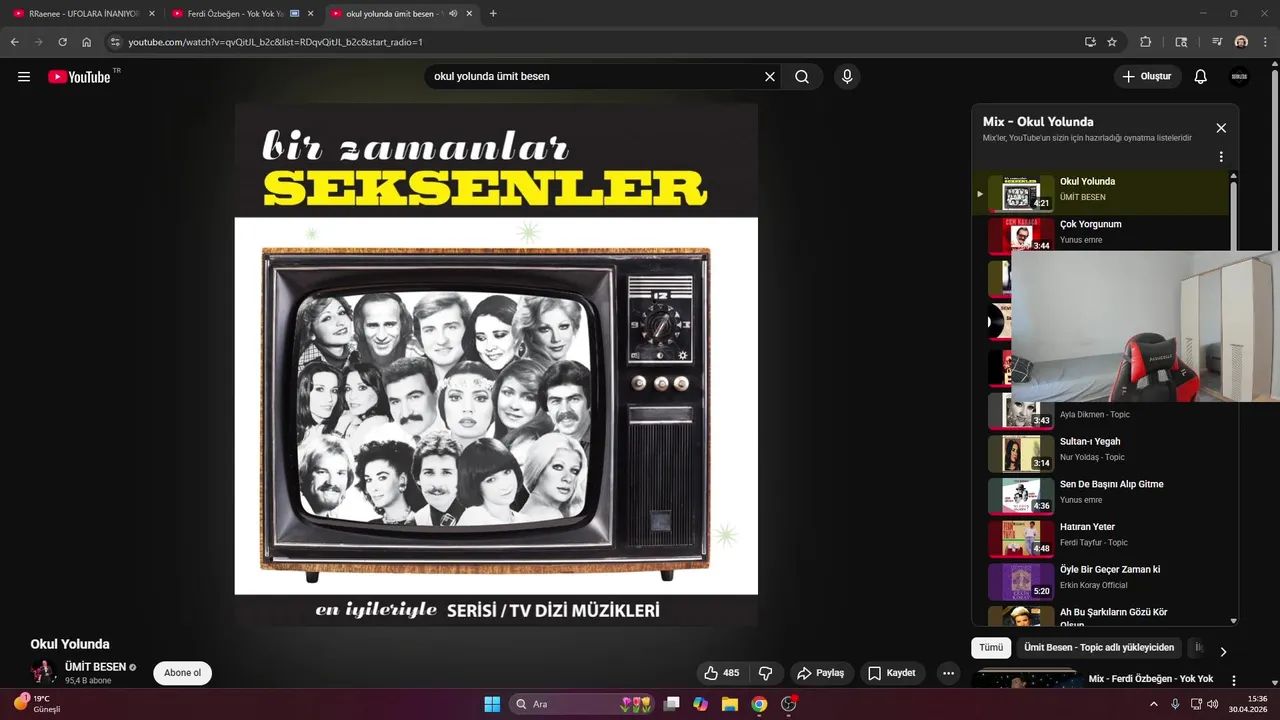This screenshot has width=1280, height=720.
Task: Open the YouTube account avatar menu
Action: (x=1239, y=77)
